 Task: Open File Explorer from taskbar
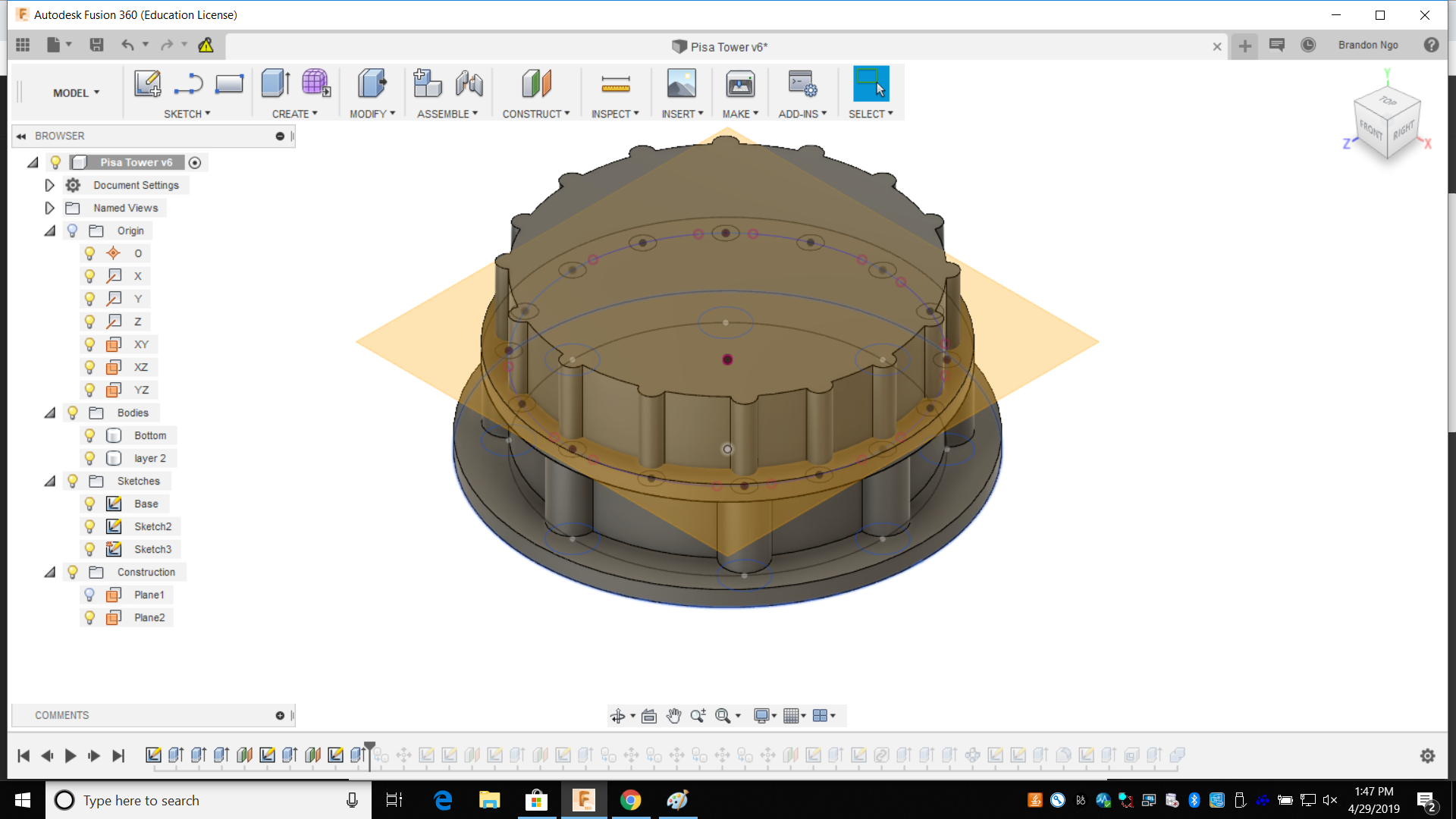[x=489, y=800]
